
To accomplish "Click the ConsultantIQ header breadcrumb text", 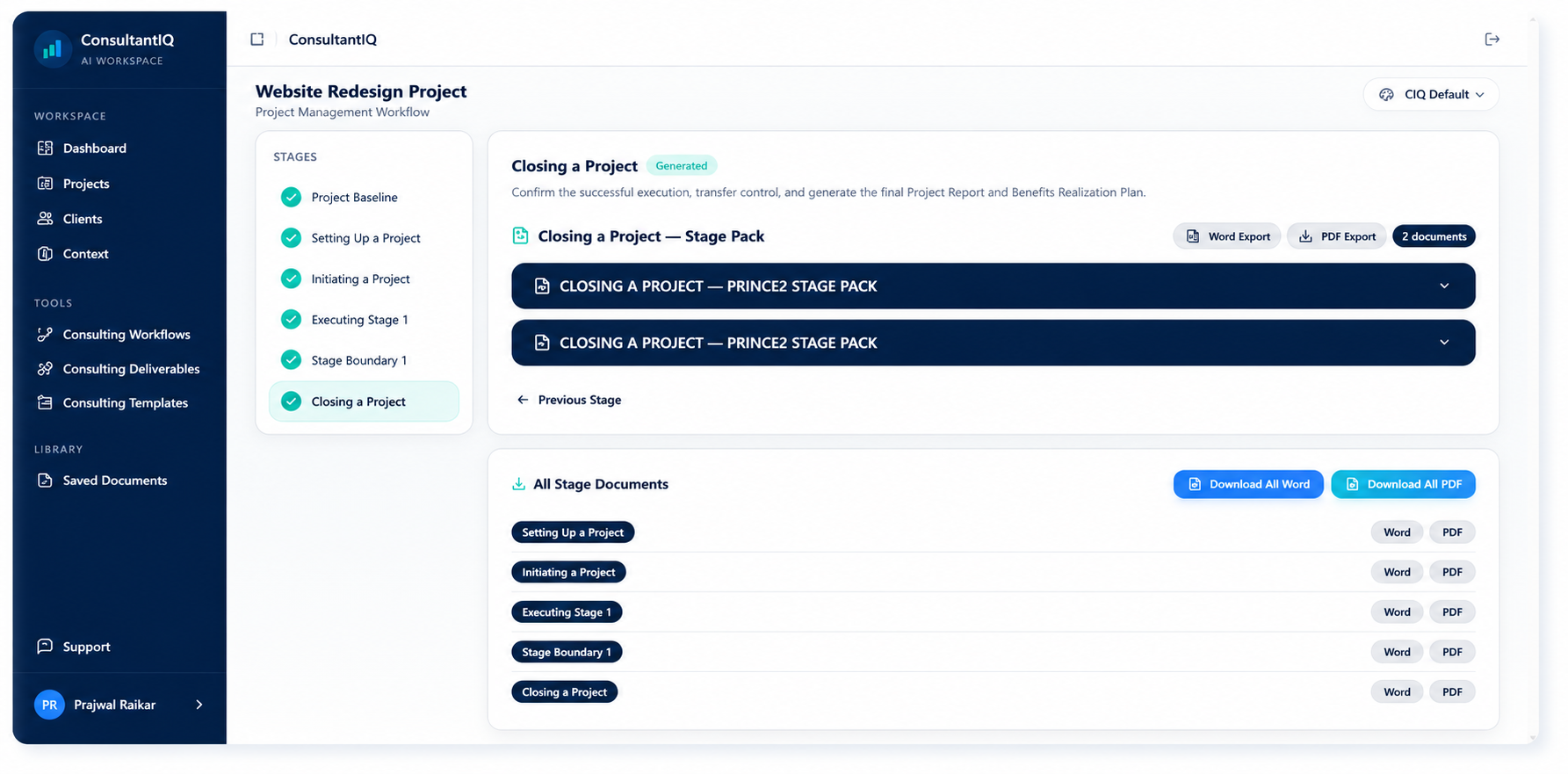I will tap(333, 40).
